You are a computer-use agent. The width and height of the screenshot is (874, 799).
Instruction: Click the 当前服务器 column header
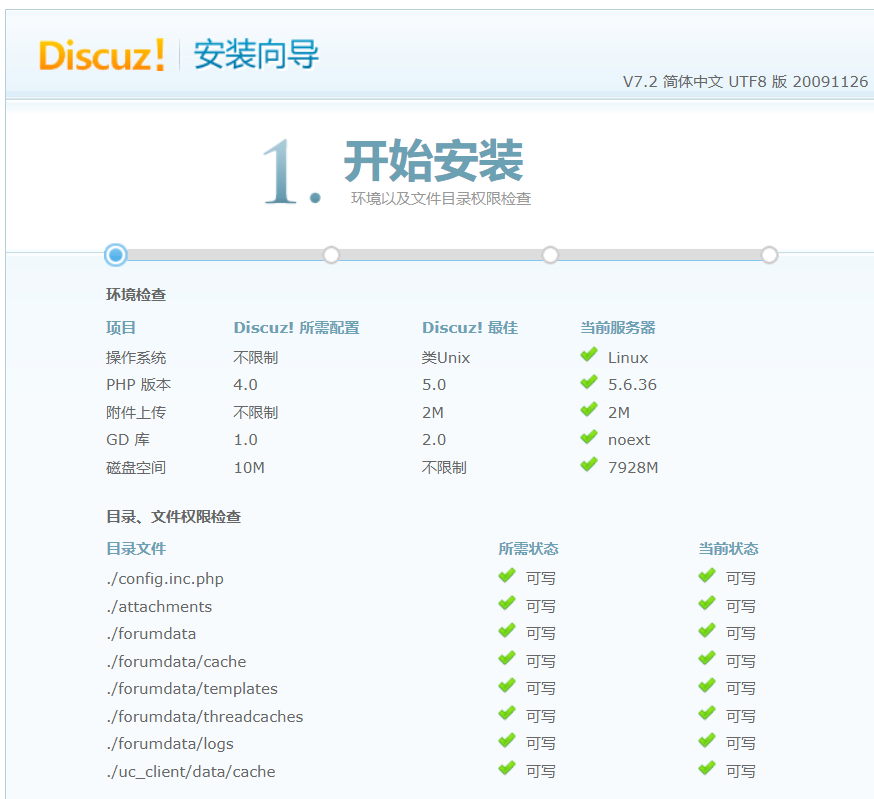(618, 328)
